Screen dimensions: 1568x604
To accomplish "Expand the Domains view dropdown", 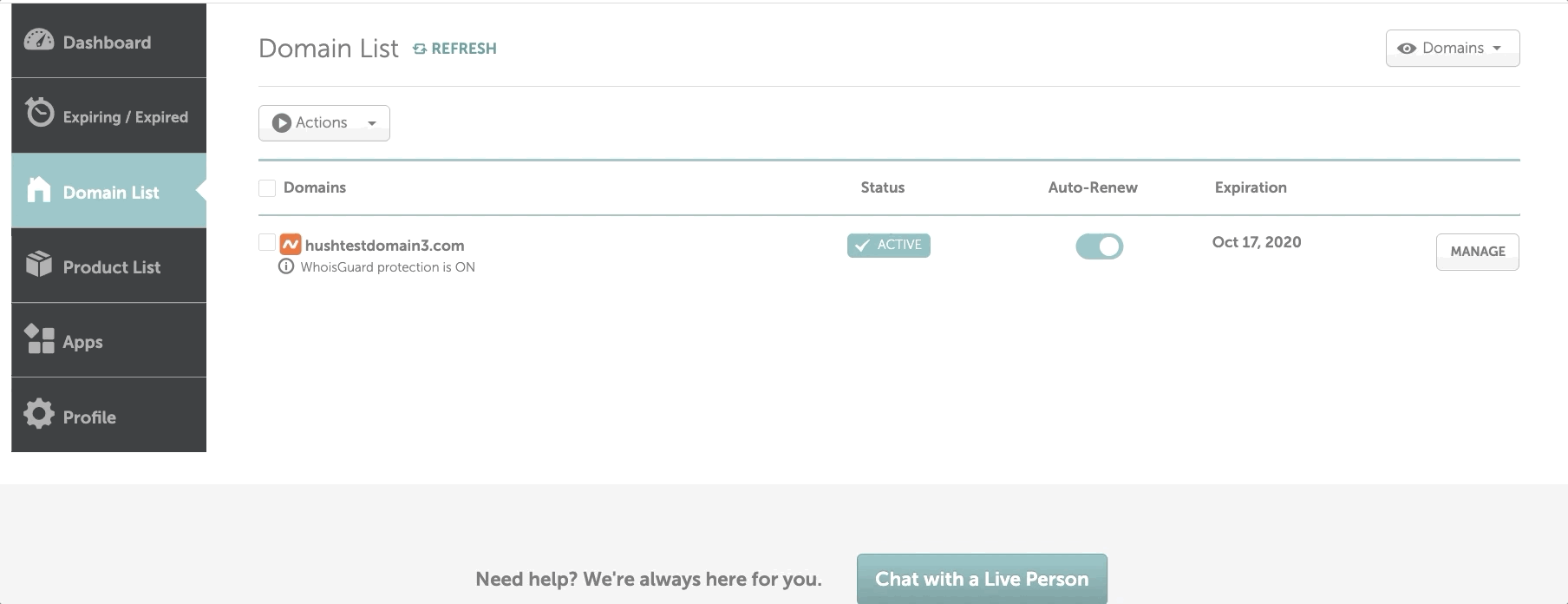I will pos(1452,49).
